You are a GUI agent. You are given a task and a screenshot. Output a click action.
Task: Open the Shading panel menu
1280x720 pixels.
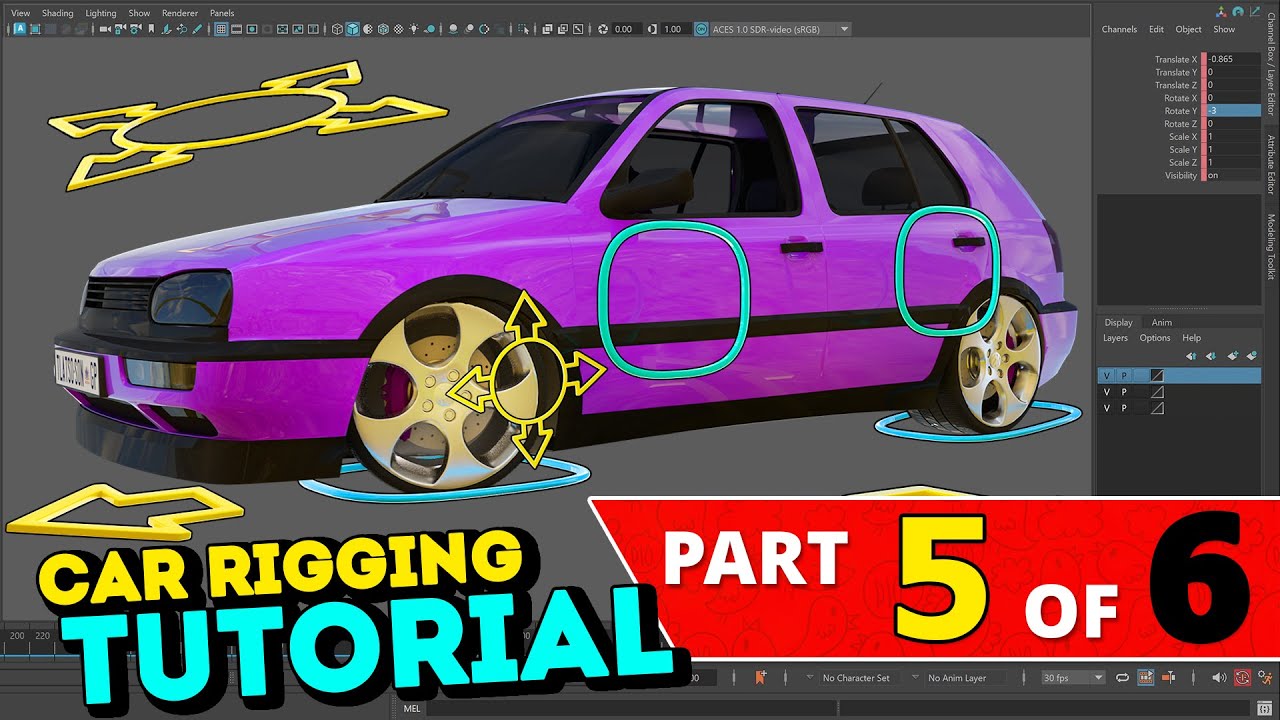click(x=57, y=13)
